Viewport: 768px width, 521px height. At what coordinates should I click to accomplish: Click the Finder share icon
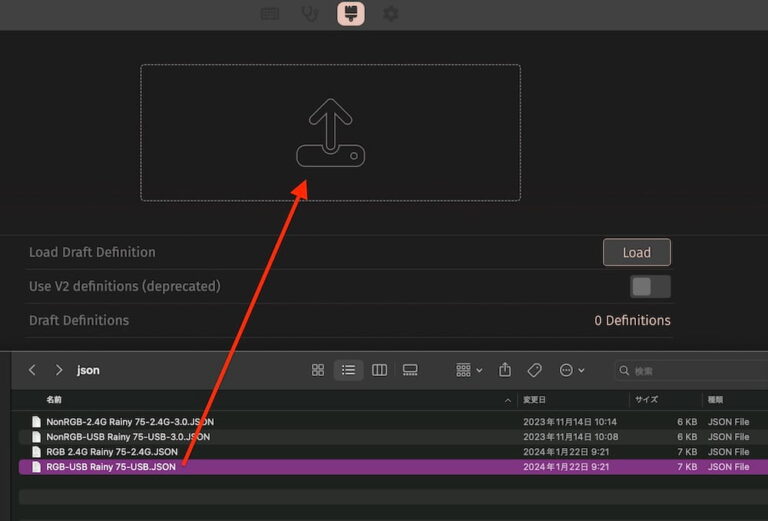[505, 370]
